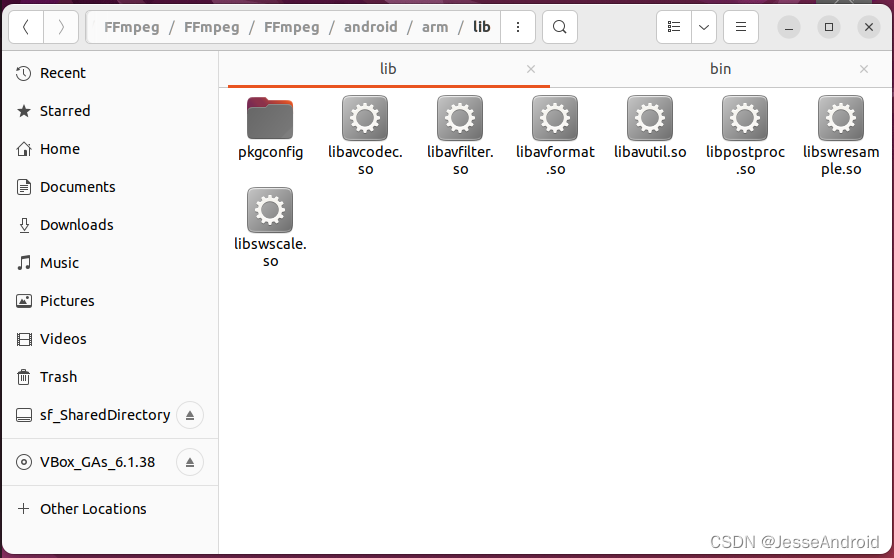The height and width of the screenshot is (558, 894).
Task: Click third FFmpeg path segment
Action: click(x=291, y=27)
